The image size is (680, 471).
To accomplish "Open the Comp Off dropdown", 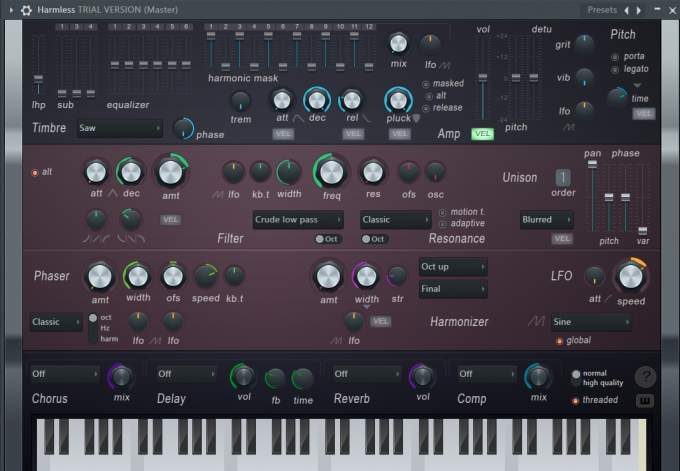I will 487,374.
